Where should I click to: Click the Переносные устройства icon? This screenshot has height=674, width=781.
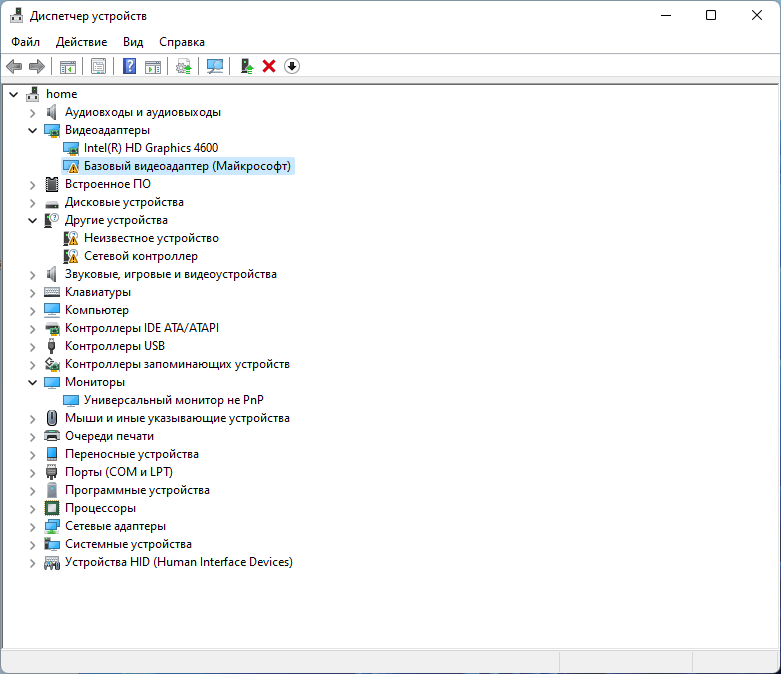(52, 454)
